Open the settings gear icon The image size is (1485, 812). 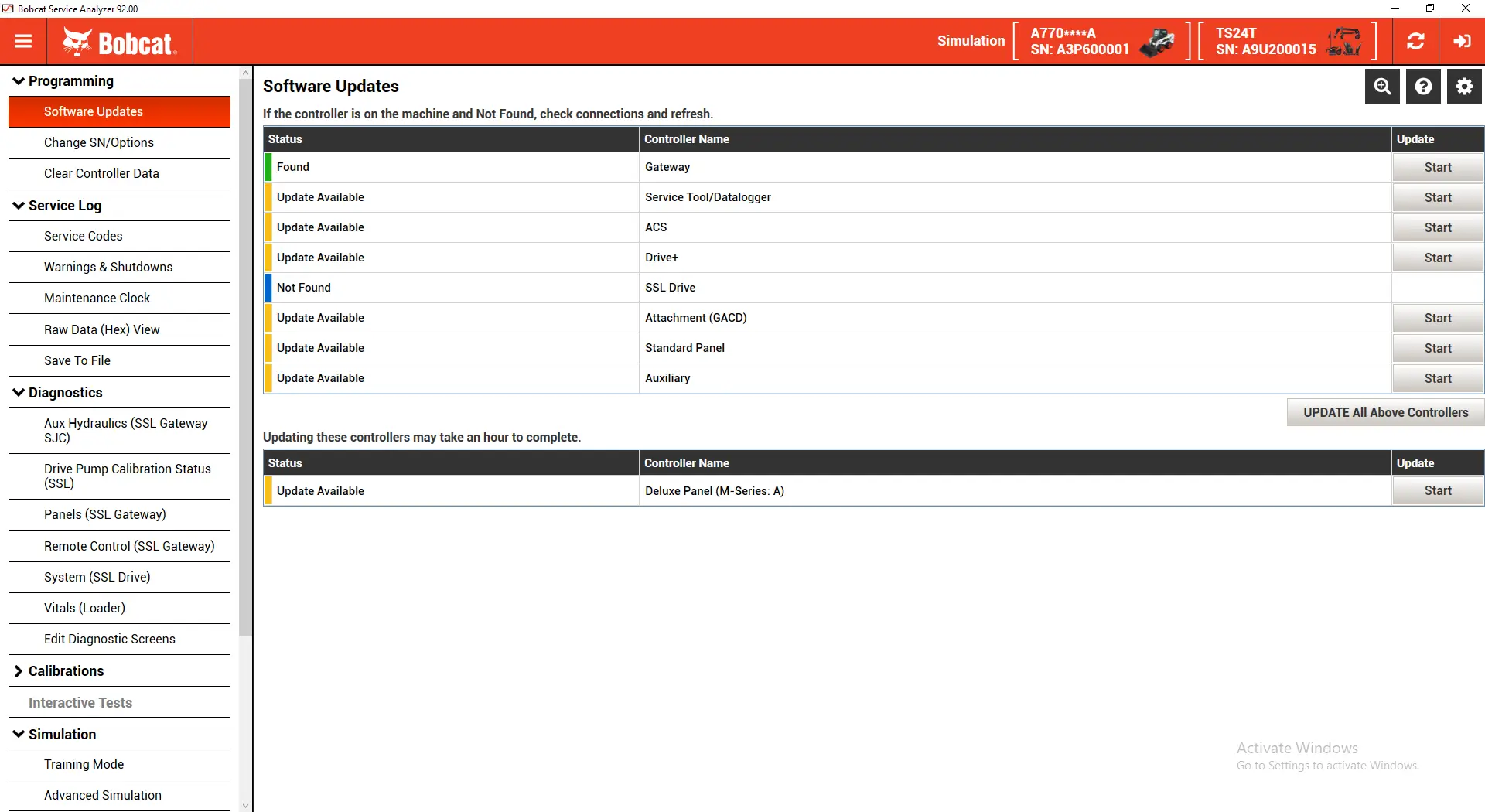[1464, 86]
